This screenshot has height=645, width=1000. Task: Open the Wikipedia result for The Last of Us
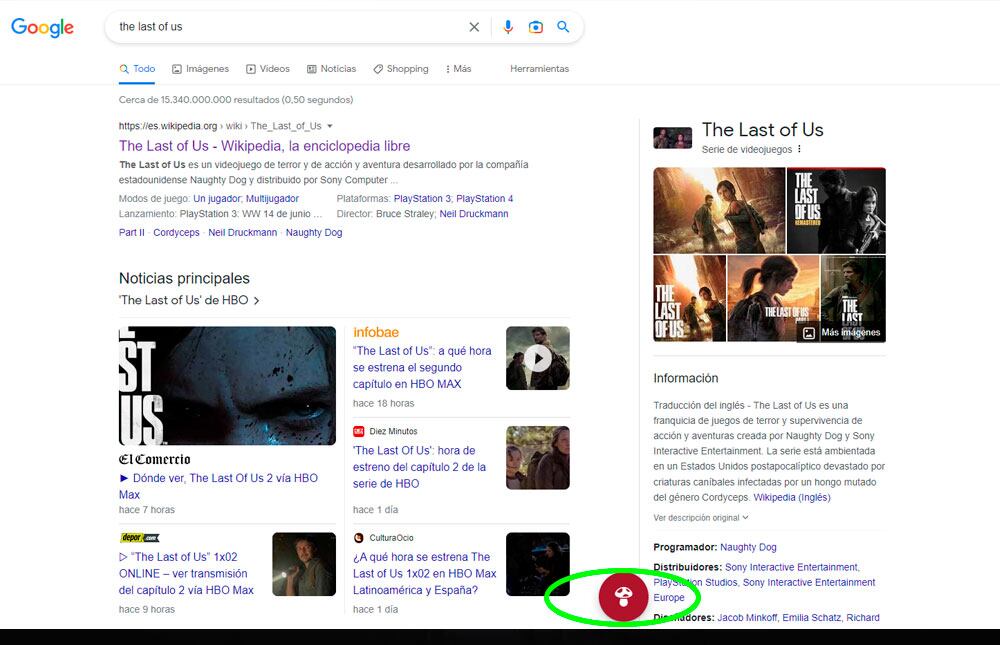(x=264, y=146)
